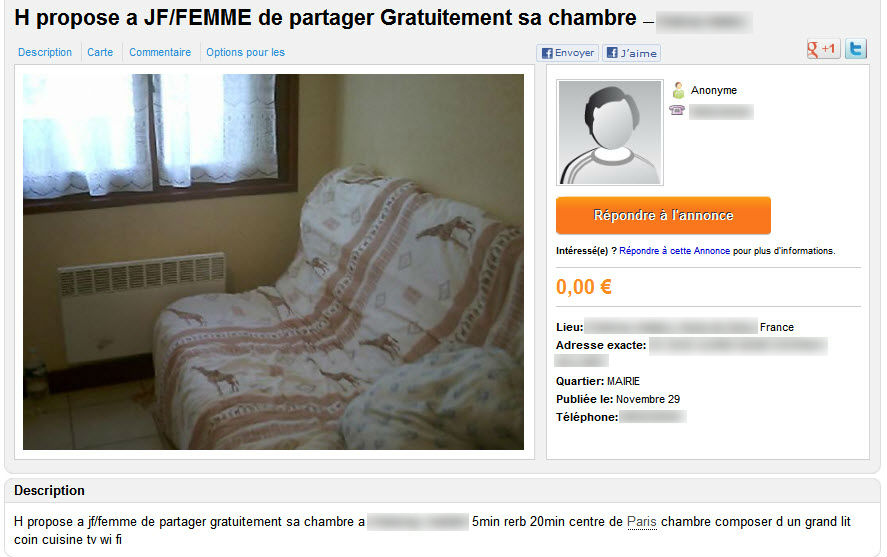This screenshot has width=887, height=557.
Task: Open the Commentaire tab
Action: click(160, 52)
